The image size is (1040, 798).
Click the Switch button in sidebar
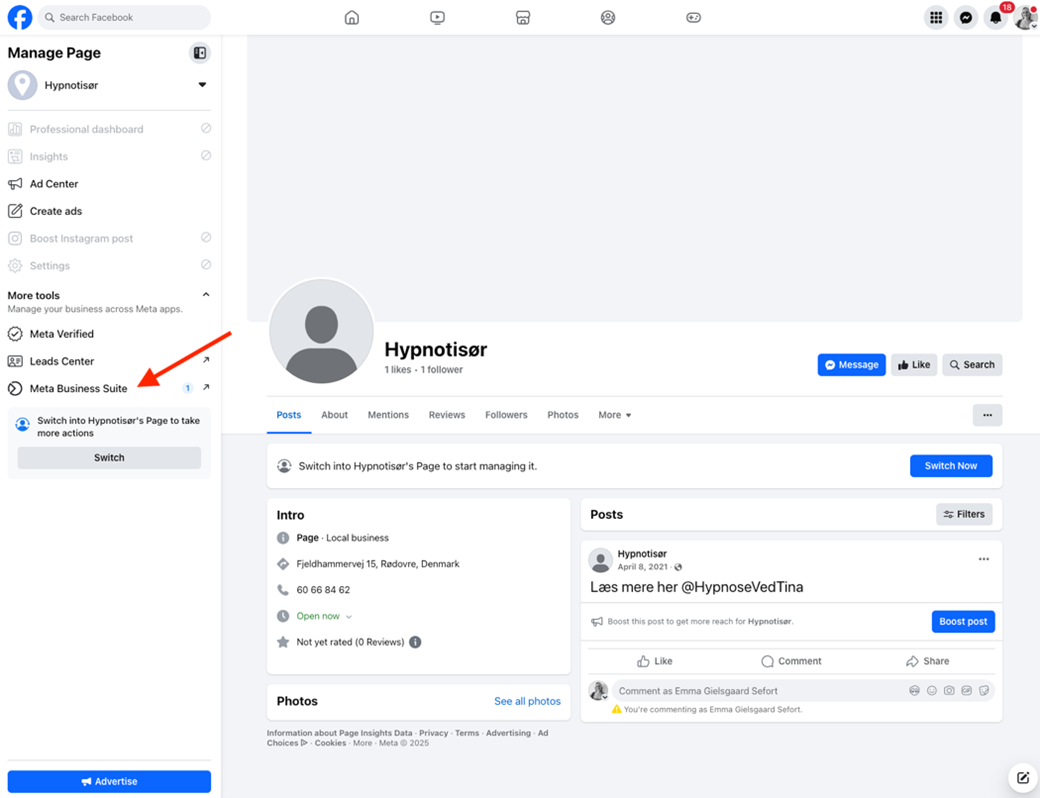click(x=109, y=458)
